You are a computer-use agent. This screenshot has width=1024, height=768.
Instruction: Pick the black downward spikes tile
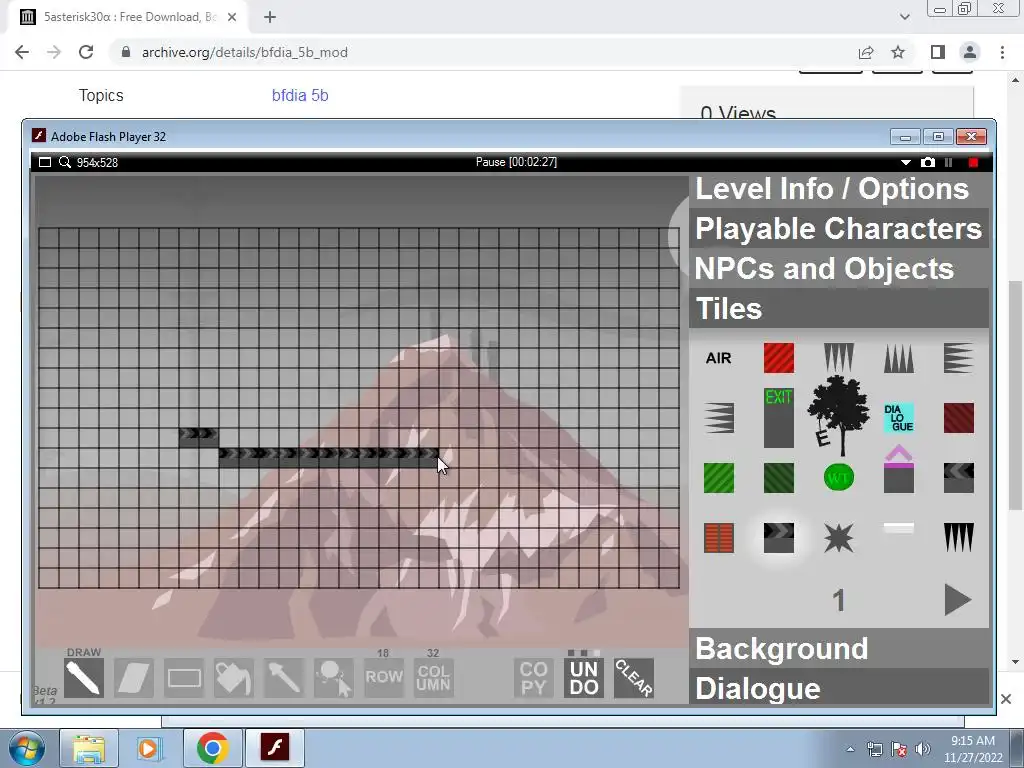(959, 537)
